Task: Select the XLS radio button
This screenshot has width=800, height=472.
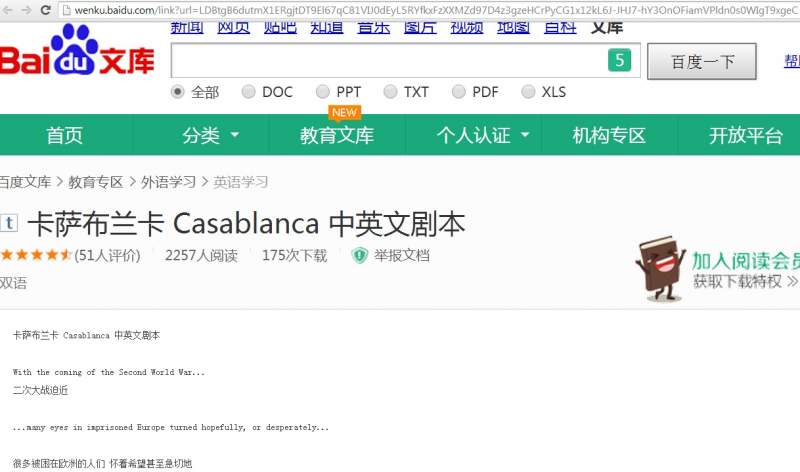Action: click(x=528, y=92)
